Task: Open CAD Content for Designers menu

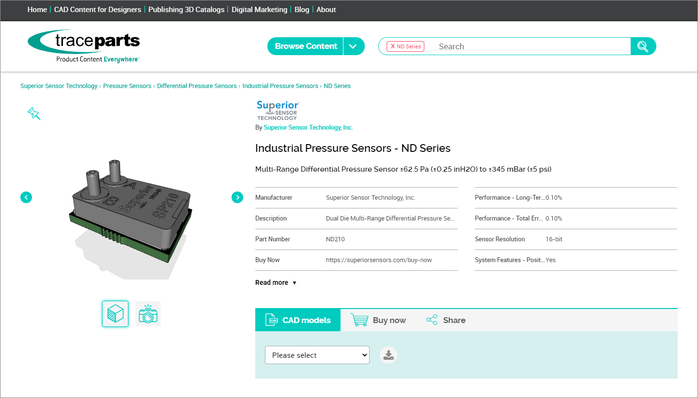Action: pos(97,10)
